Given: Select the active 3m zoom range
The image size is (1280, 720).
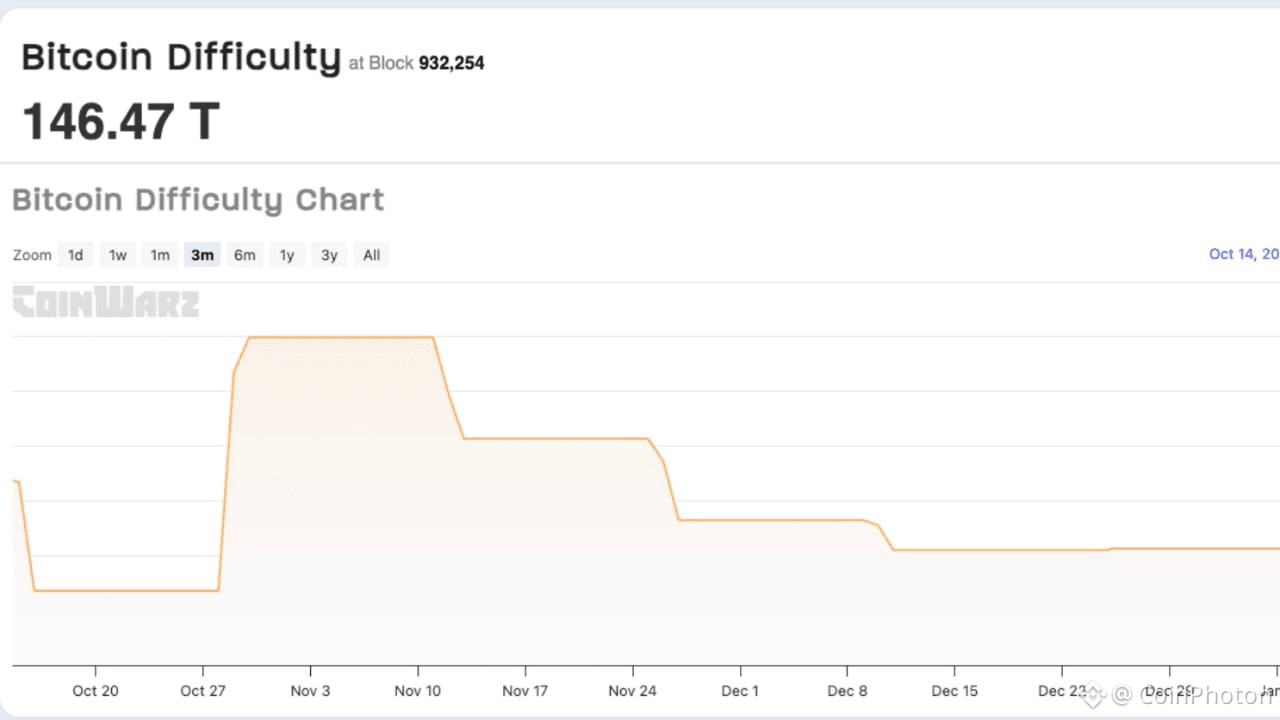Looking at the screenshot, I should point(202,255).
